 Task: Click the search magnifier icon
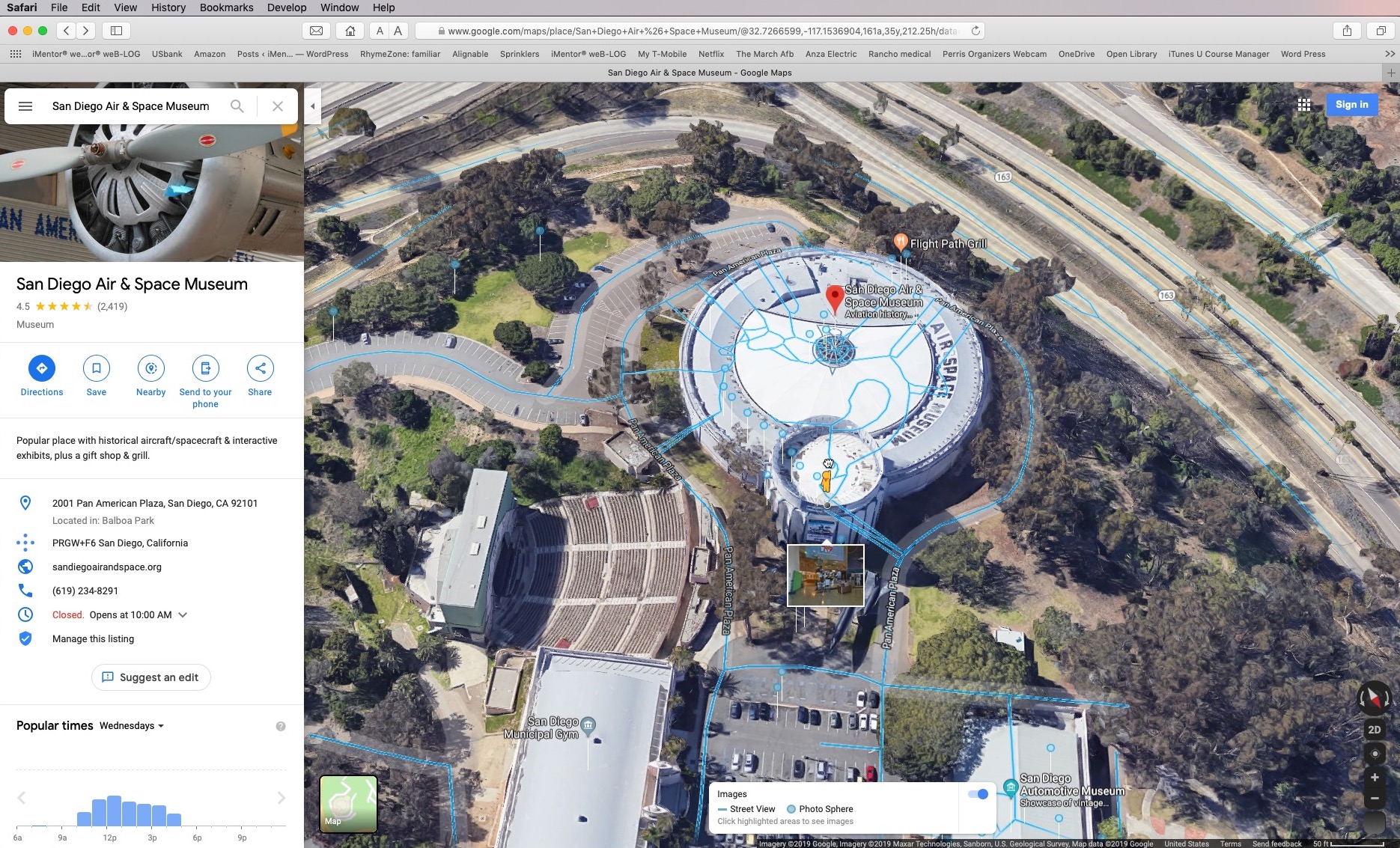coord(237,106)
